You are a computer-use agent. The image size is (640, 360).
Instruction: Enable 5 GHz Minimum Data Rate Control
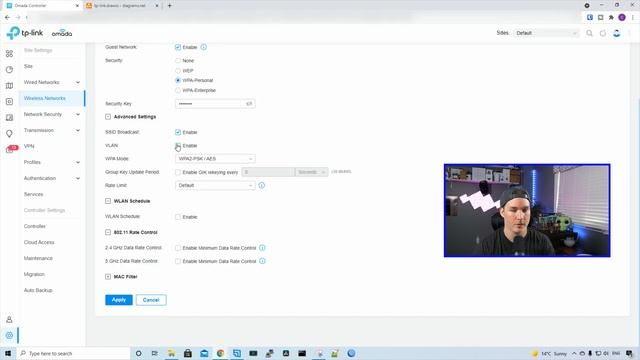(178, 261)
